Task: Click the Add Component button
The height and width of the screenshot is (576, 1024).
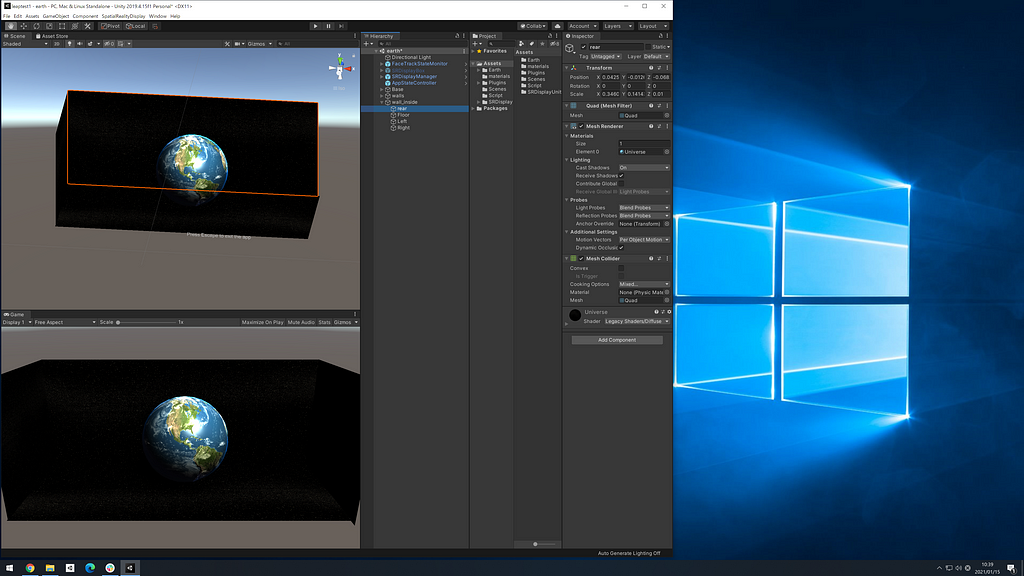Action: click(x=616, y=340)
